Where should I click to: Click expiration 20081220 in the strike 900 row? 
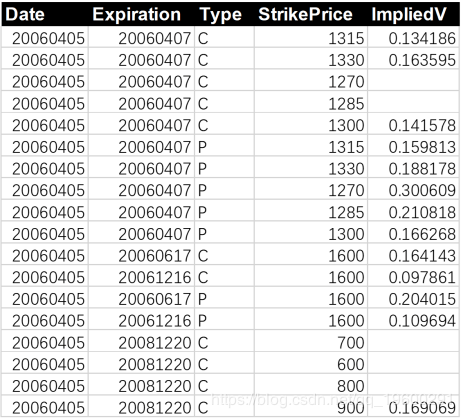155,408
